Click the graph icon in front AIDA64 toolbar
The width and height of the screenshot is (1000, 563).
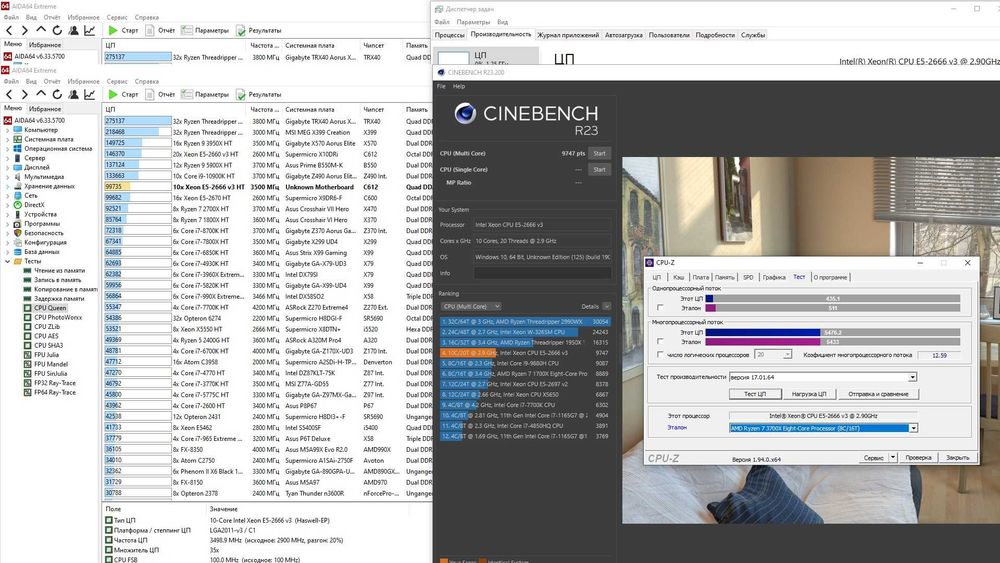(x=89, y=94)
